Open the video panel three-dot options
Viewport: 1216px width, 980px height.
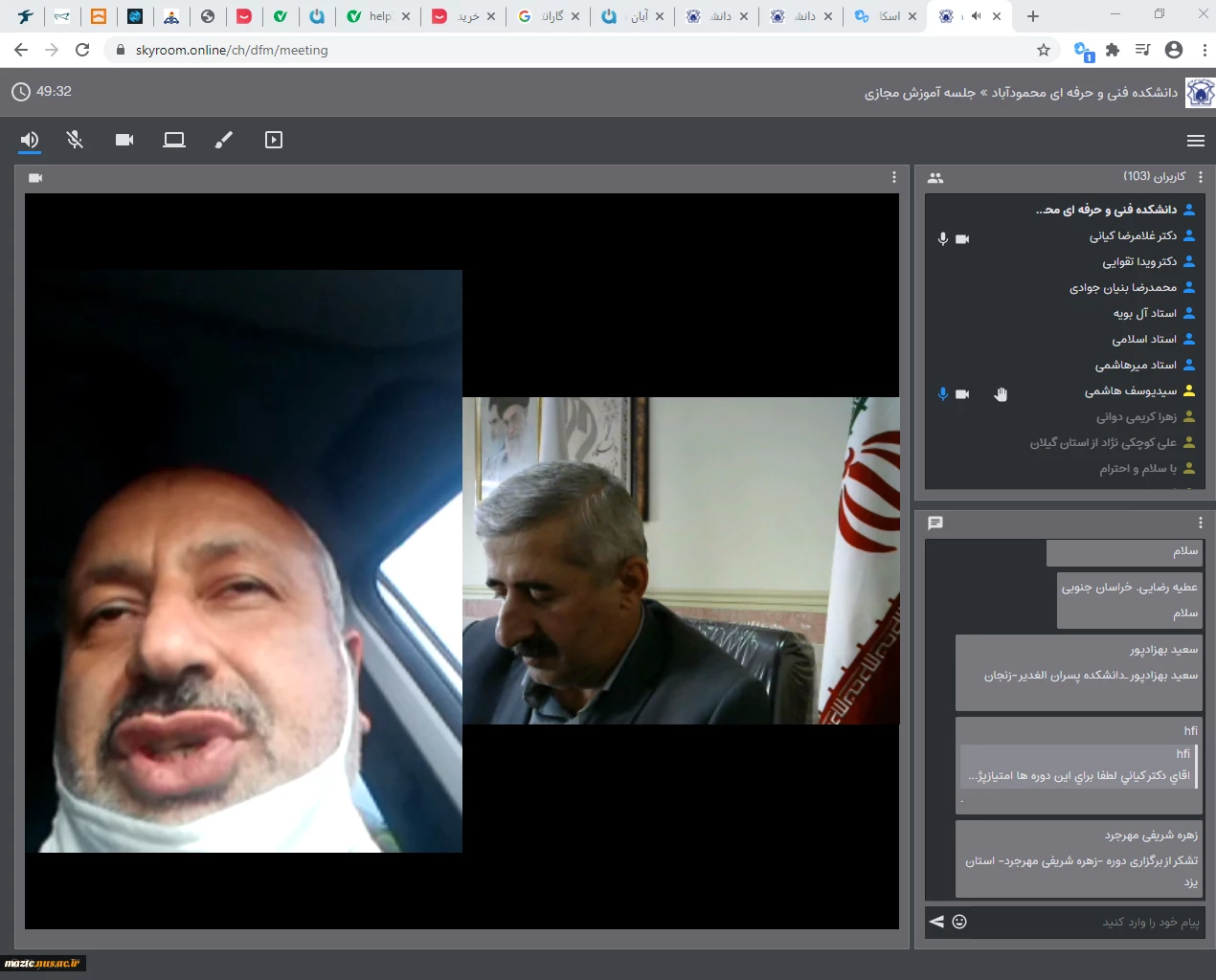click(x=894, y=177)
